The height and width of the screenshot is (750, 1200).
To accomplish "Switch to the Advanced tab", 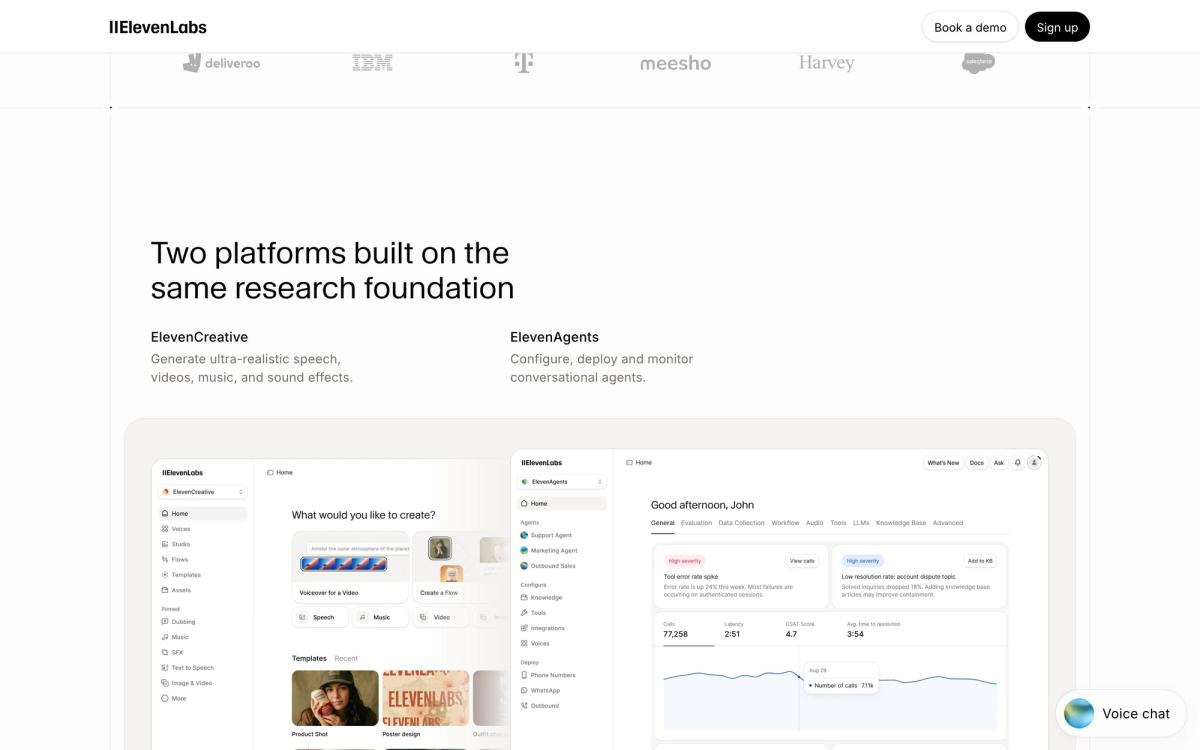I will click(x=948, y=523).
